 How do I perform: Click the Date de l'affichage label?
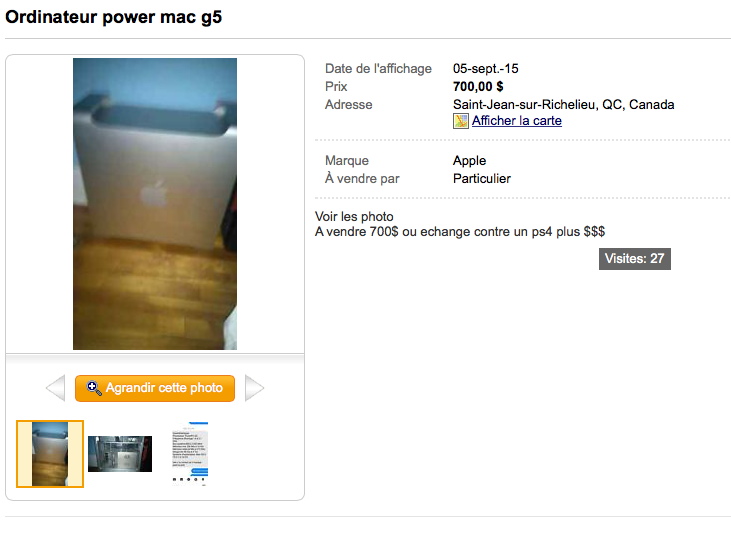pos(378,69)
